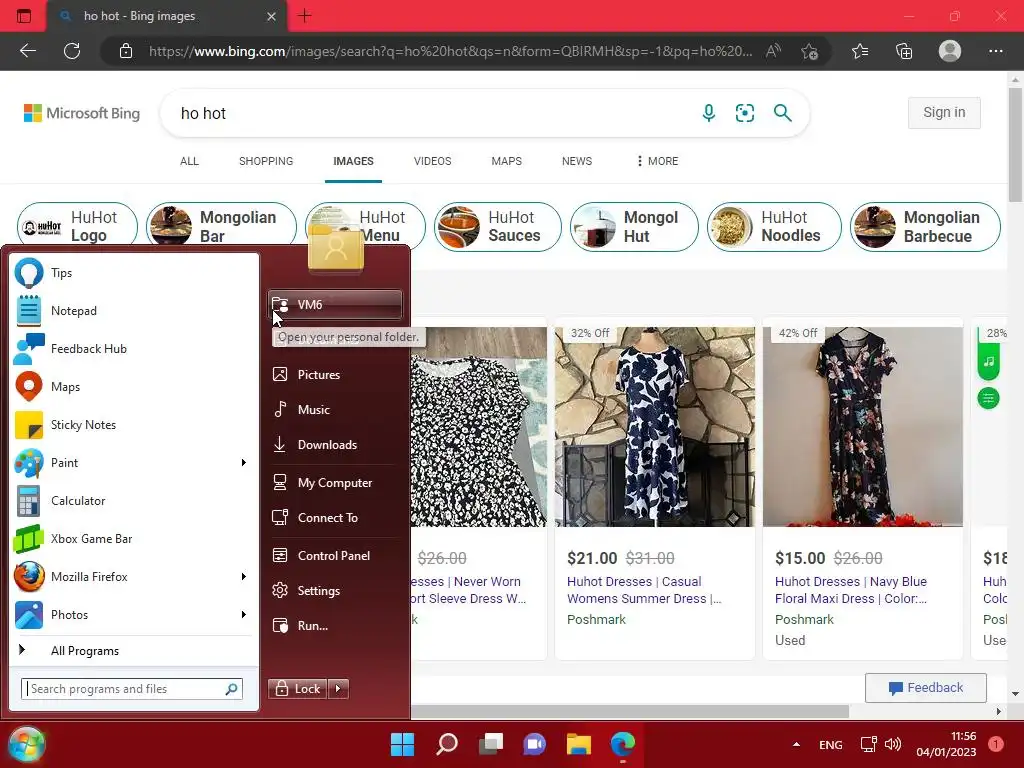
Task: Open Music folder in start menu
Action: tap(334, 409)
